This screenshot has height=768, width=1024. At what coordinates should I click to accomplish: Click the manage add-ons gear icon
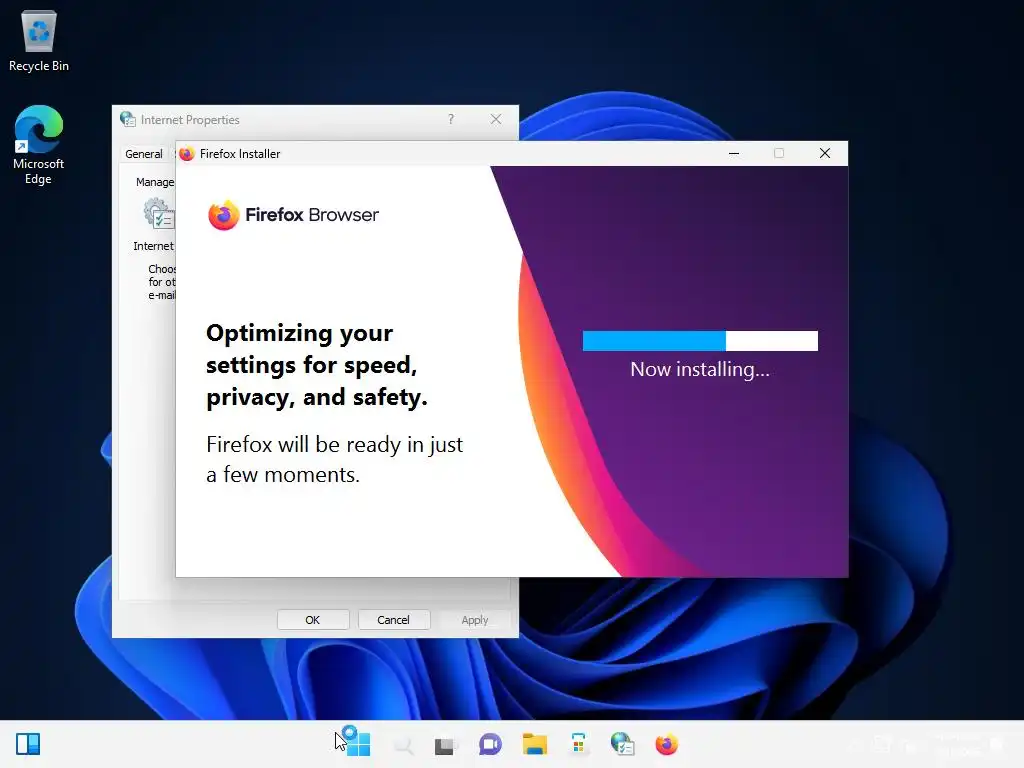pyautogui.click(x=159, y=213)
